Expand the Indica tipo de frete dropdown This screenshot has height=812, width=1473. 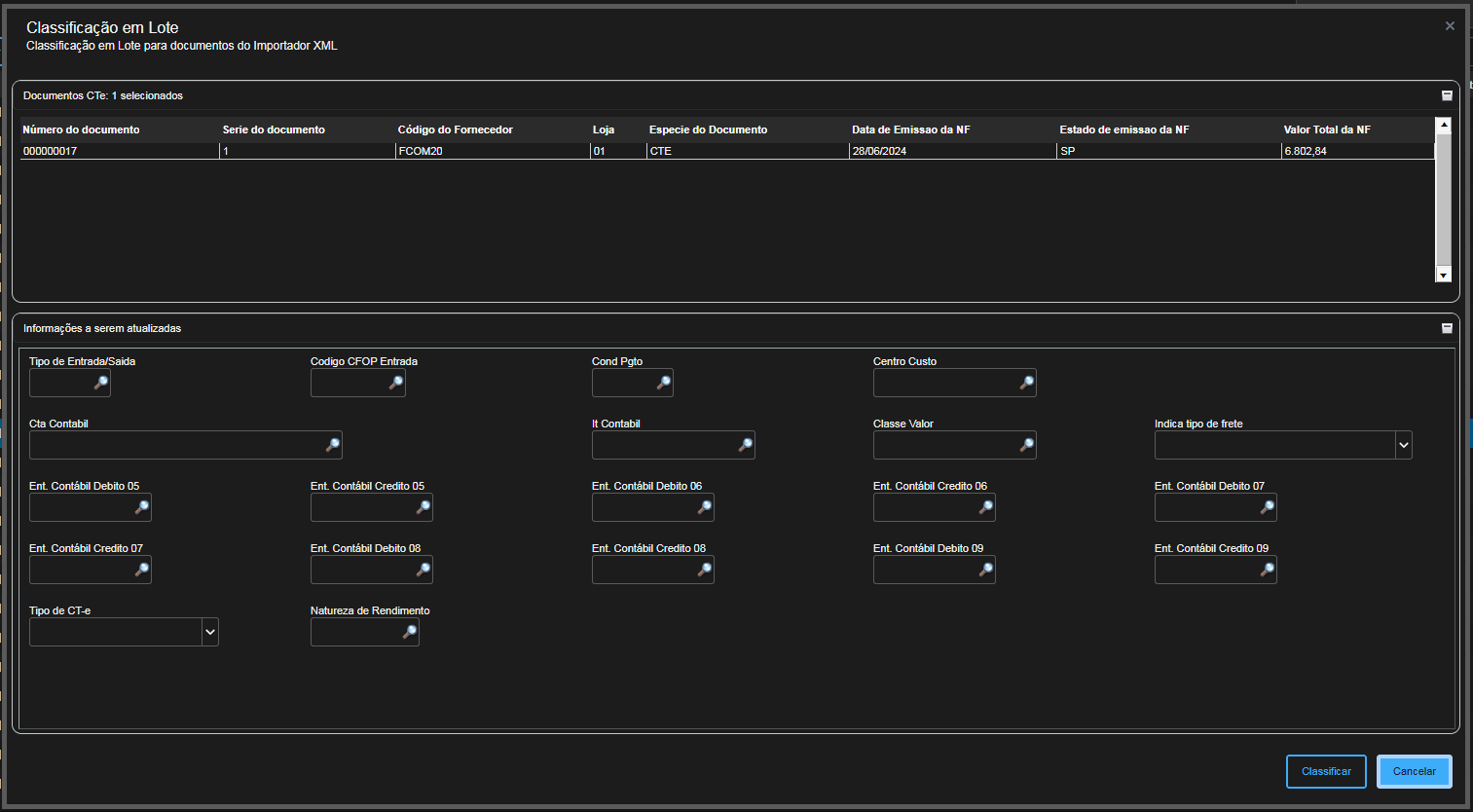tap(1403, 445)
